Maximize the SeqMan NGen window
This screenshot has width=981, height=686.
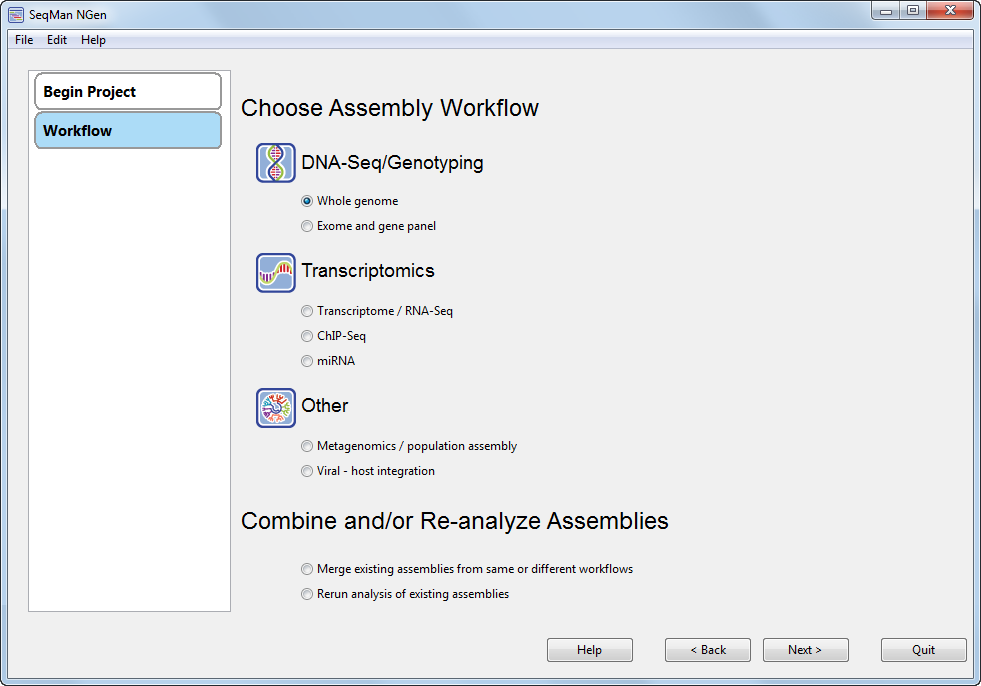tap(913, 11)
